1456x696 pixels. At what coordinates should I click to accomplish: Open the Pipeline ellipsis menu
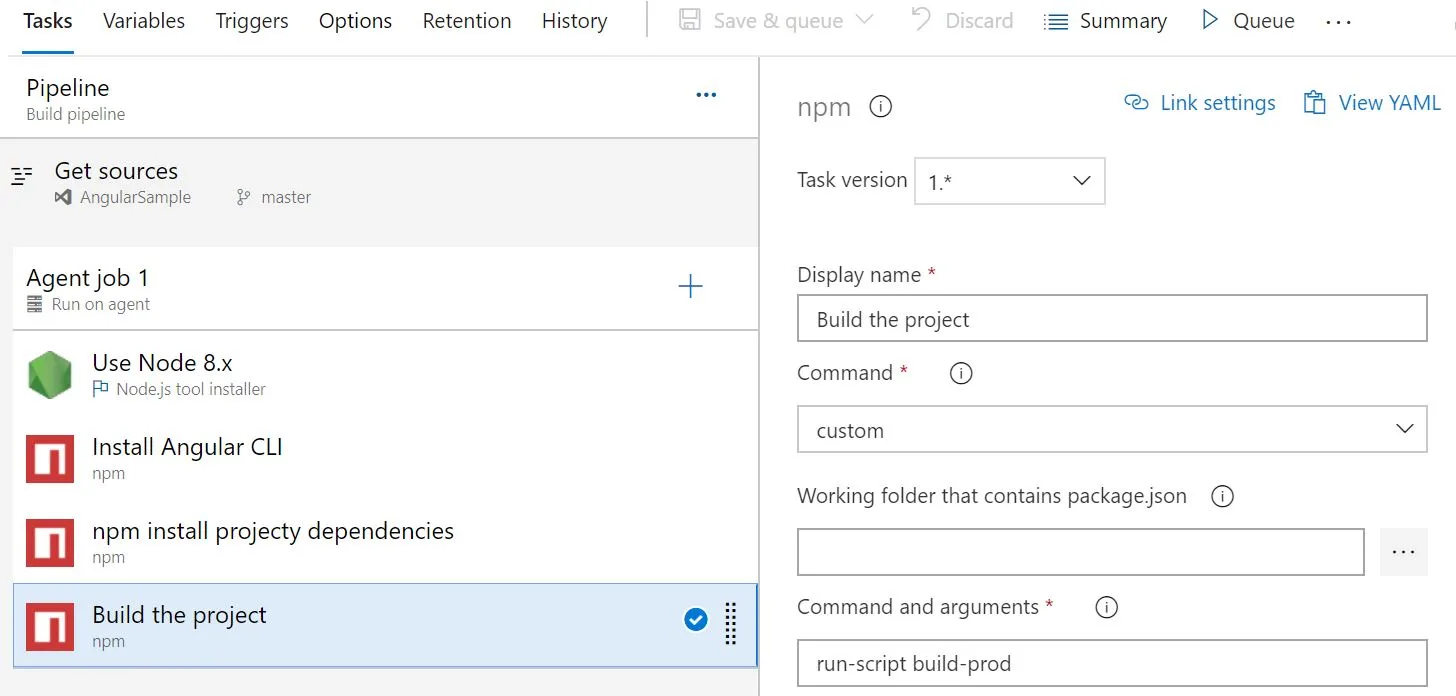click(x=706, y=96)
